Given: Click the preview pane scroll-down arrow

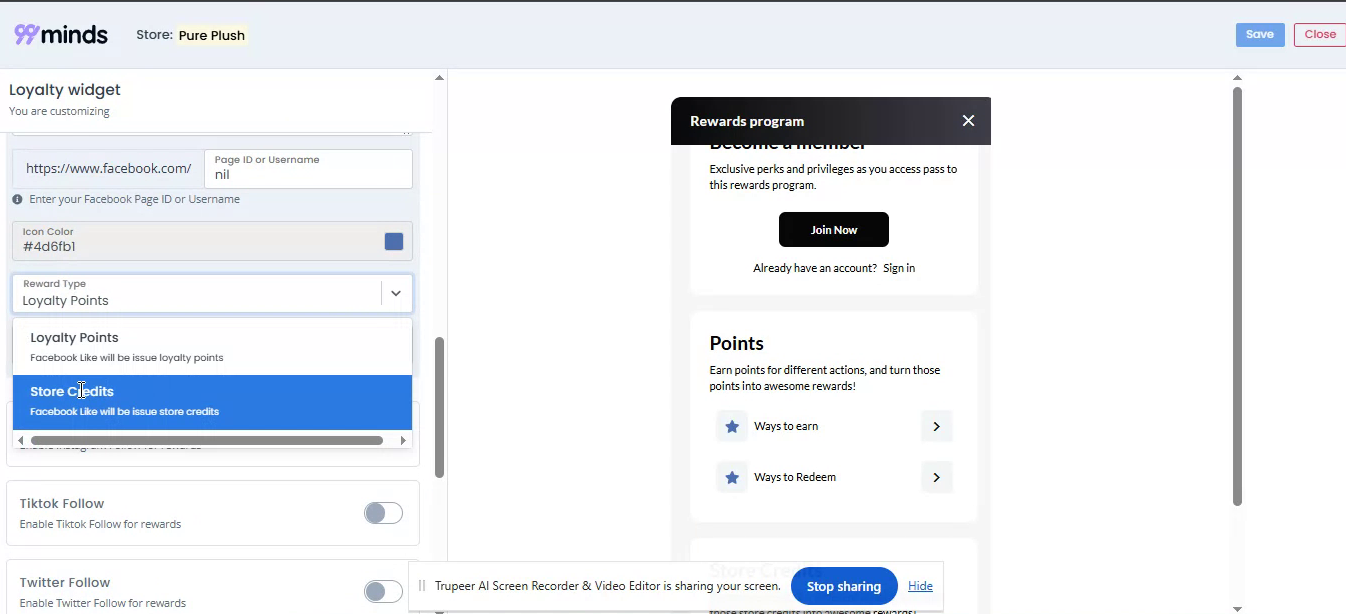Looking at the screenshot, I should pyautogui.click(x=1237, y=608).
